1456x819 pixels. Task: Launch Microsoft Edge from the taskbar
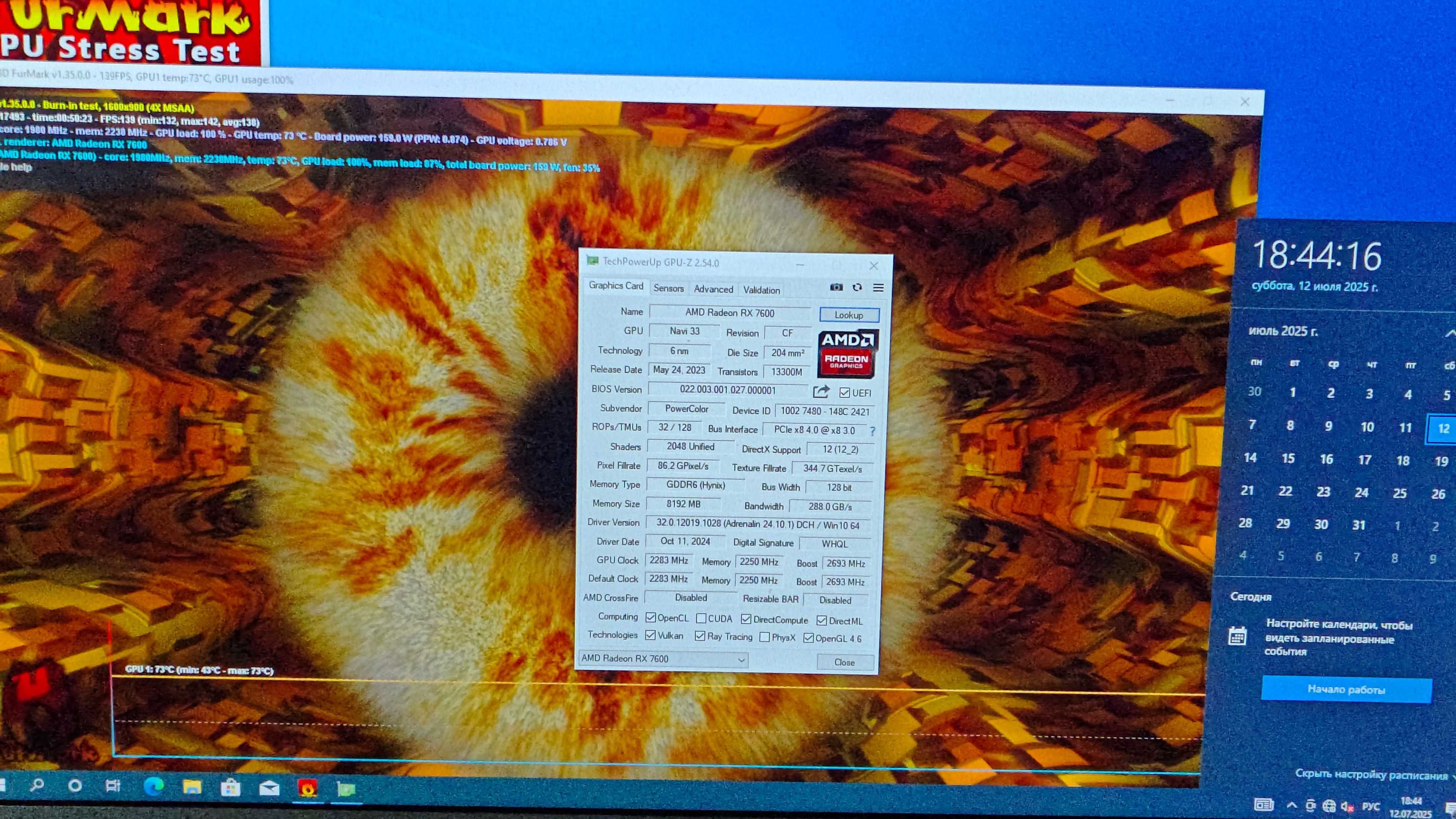pyautogui.click(x=153, y=786)
